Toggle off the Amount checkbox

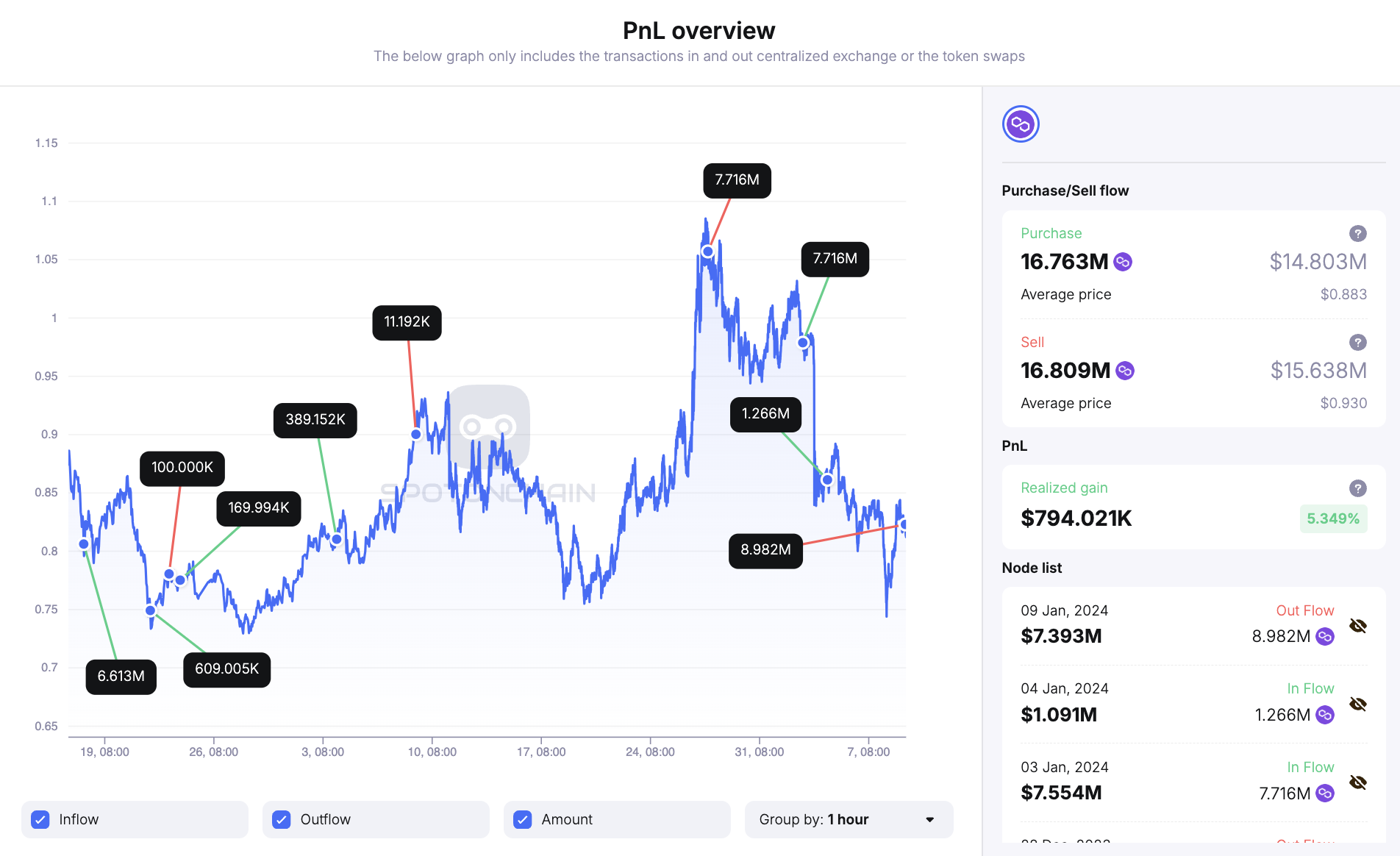coord(522,818)
